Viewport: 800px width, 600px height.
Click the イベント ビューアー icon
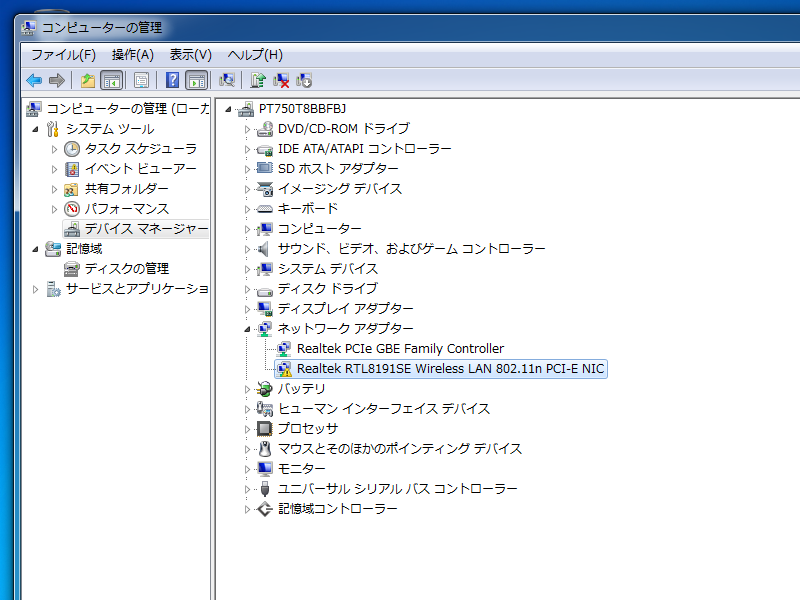click(x=72, y=169)
